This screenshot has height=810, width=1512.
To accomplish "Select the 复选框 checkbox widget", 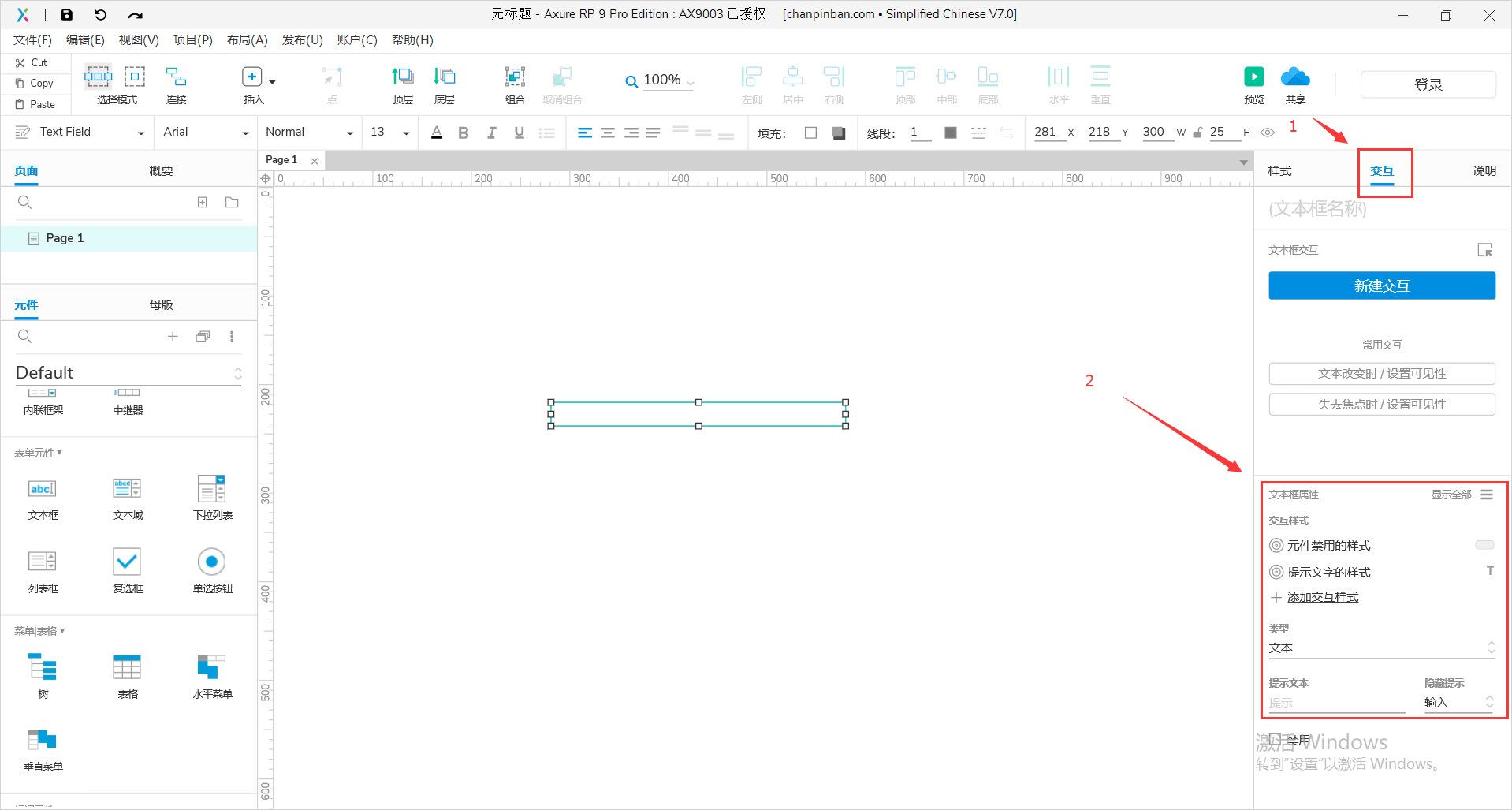I will click(127, 571).
